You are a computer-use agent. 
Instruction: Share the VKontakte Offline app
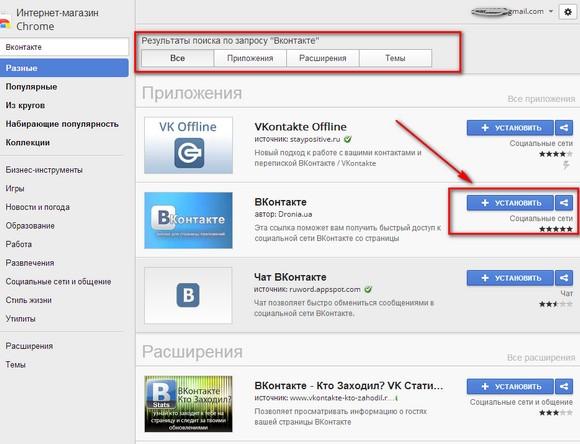(564, 128)
